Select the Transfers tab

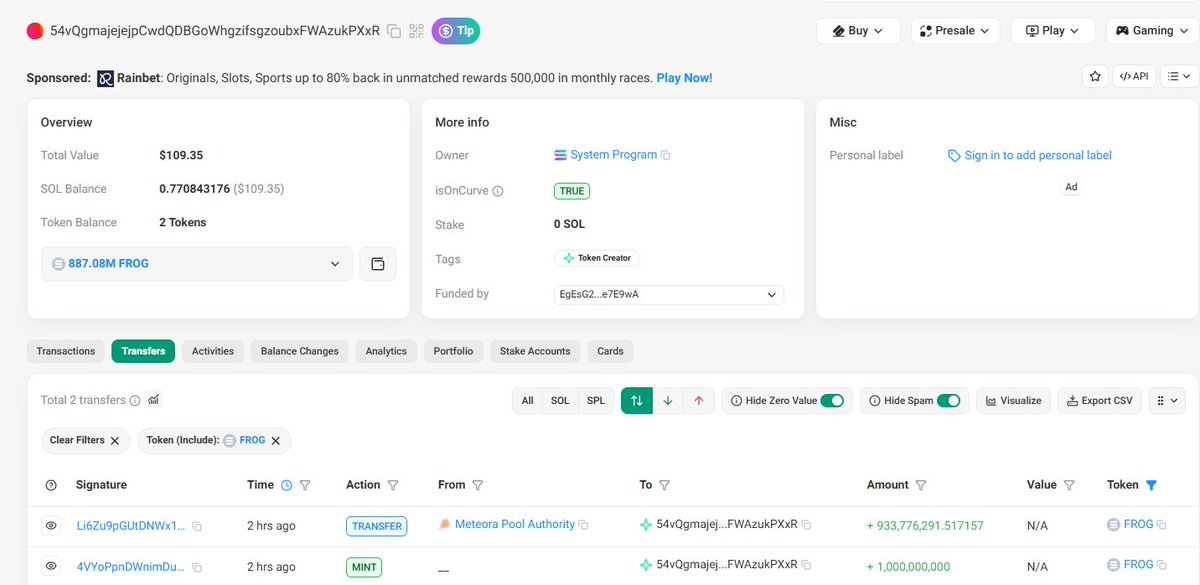(143, 351)
